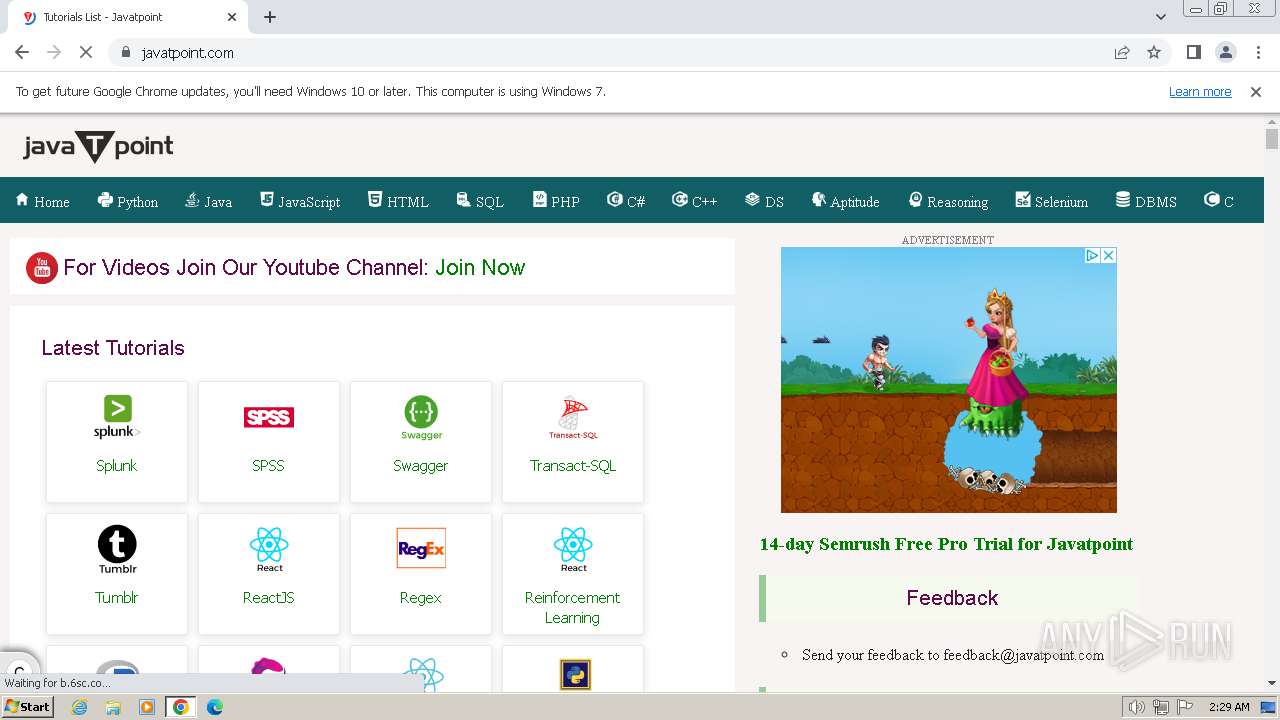Open the C++ menu item
1280x720 pixels.
coord(695,201)
